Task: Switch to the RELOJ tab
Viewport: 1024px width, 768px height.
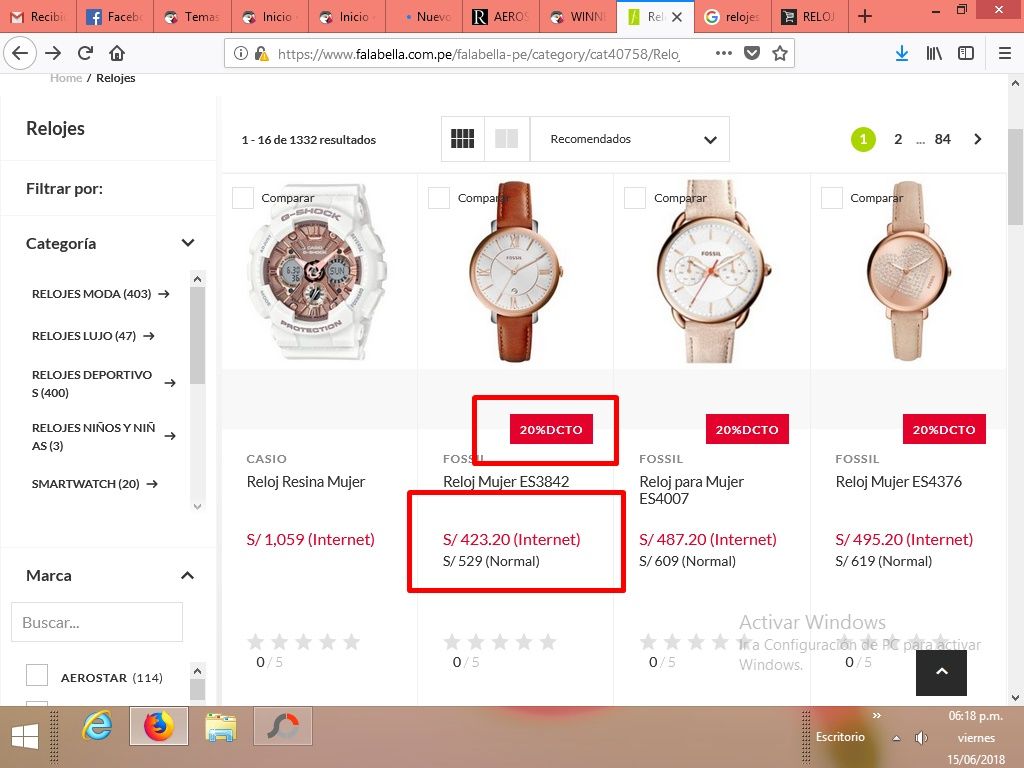Action: pyautogui.click(x=808, y=16)
